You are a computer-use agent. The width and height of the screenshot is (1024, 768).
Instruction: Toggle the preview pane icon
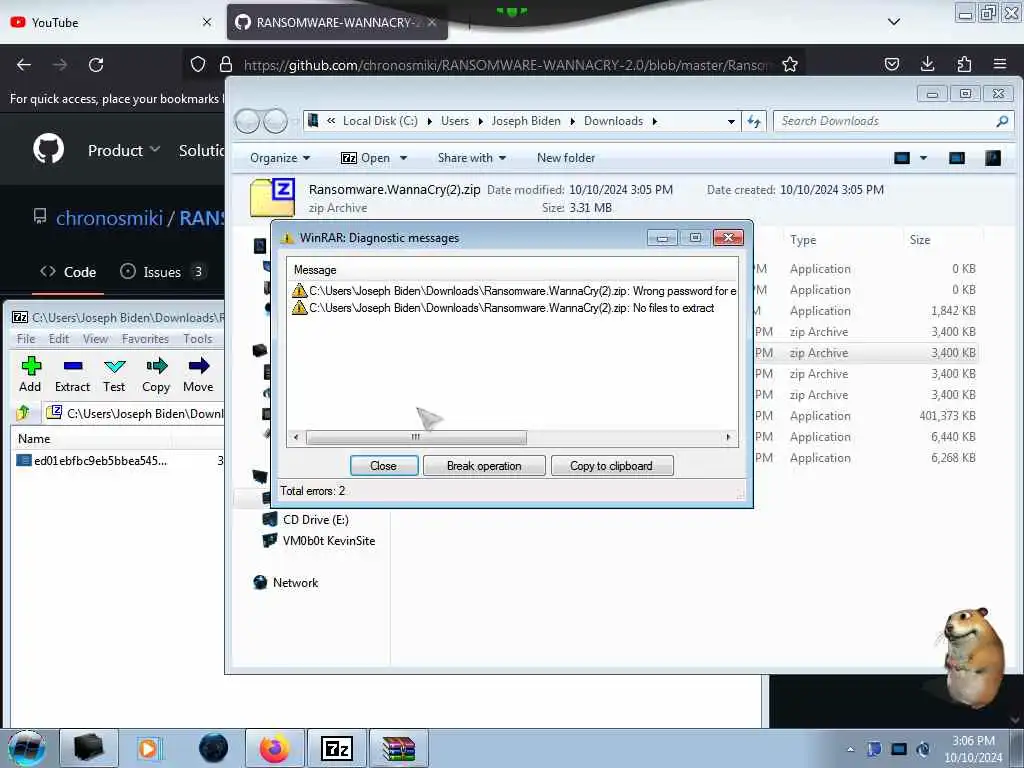click(x=957, y=158)
